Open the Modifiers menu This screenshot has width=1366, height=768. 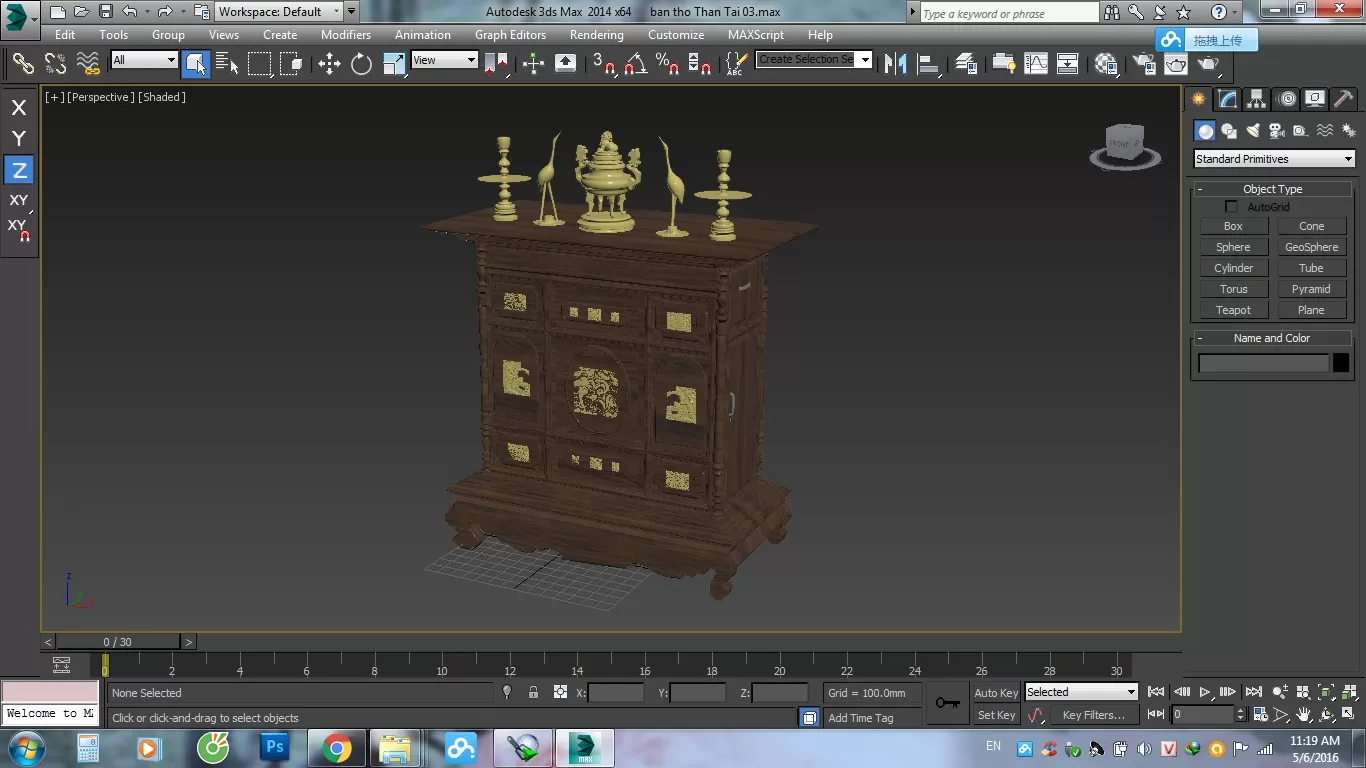click(345, 34)
